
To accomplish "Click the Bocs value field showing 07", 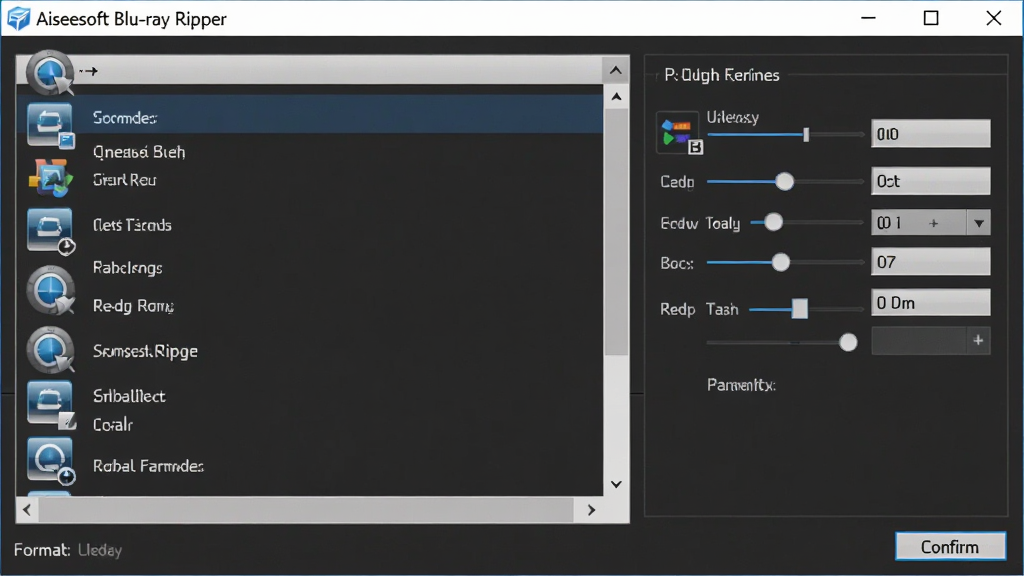I will (x=931, y=262).
